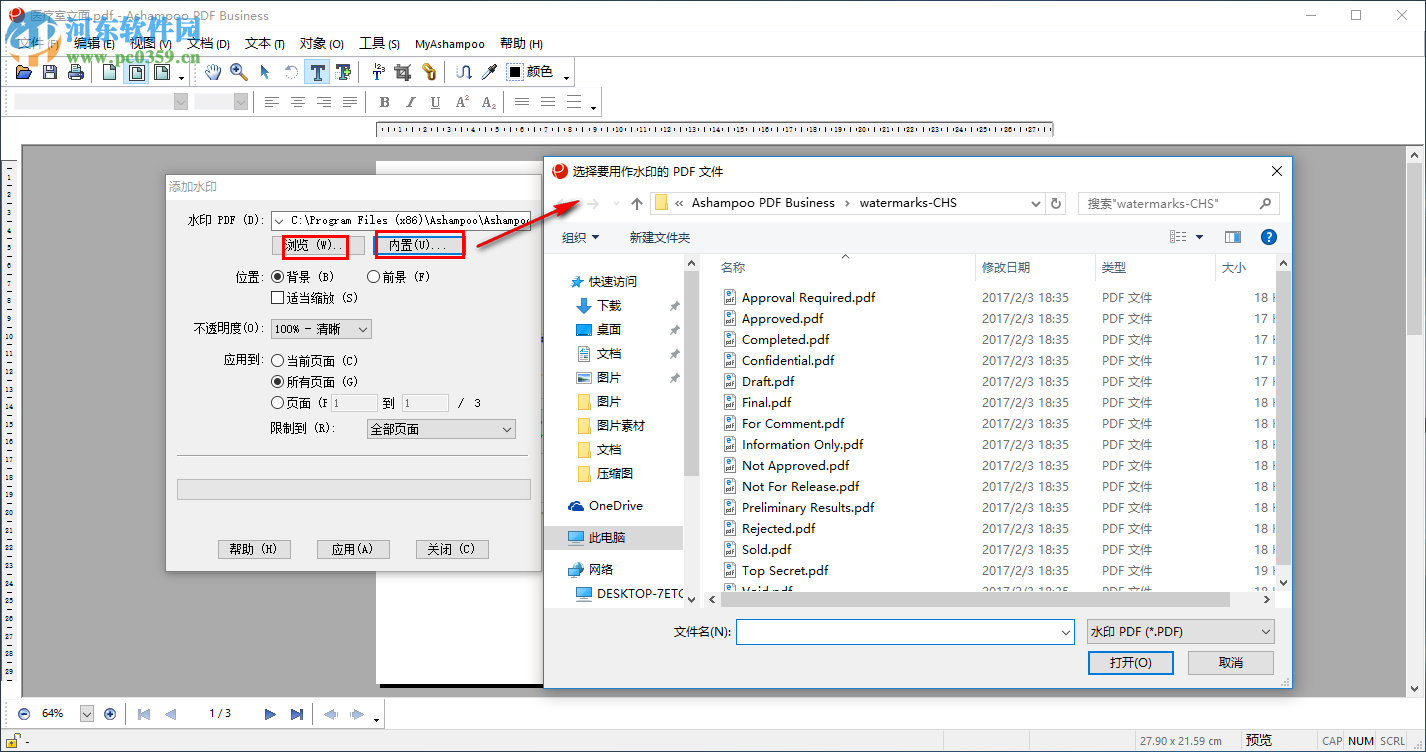Open 限制到 全部页面 dropdown
The height and width of the screenshot is (752, 1426).
(x=441, y=429)
